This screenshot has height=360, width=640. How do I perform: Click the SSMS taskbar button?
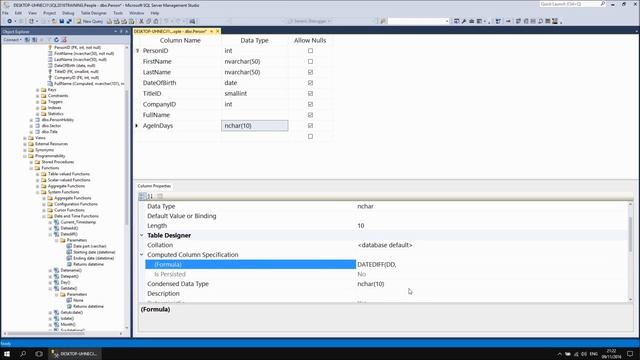[x=76, y=354]
